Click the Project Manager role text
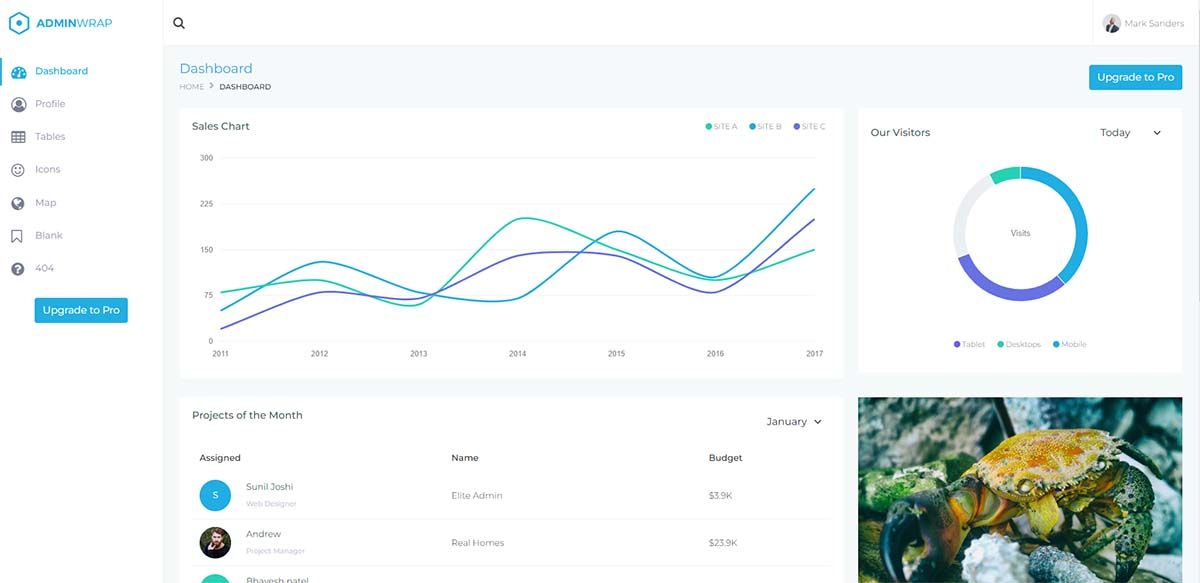The image size is (1200, 583). click(276, 551)
